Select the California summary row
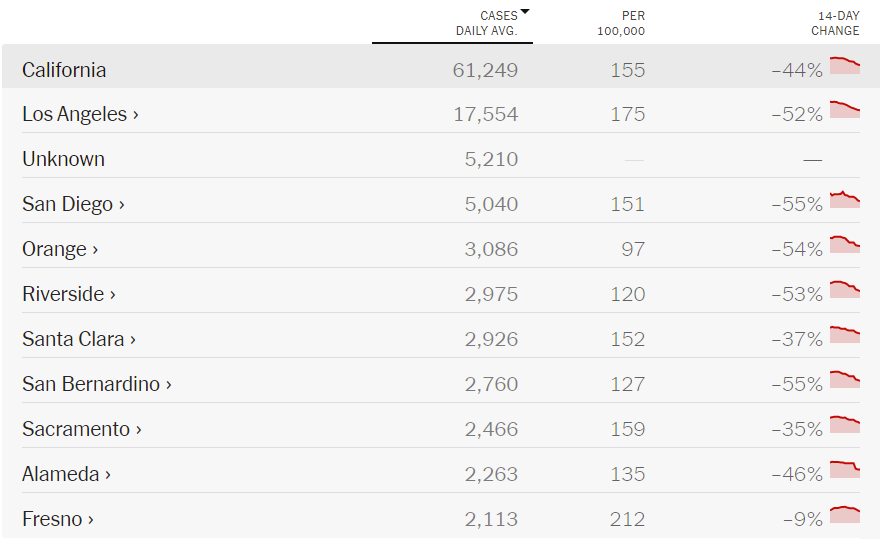Viewport: 882px width, 544px height. point(441,66)
